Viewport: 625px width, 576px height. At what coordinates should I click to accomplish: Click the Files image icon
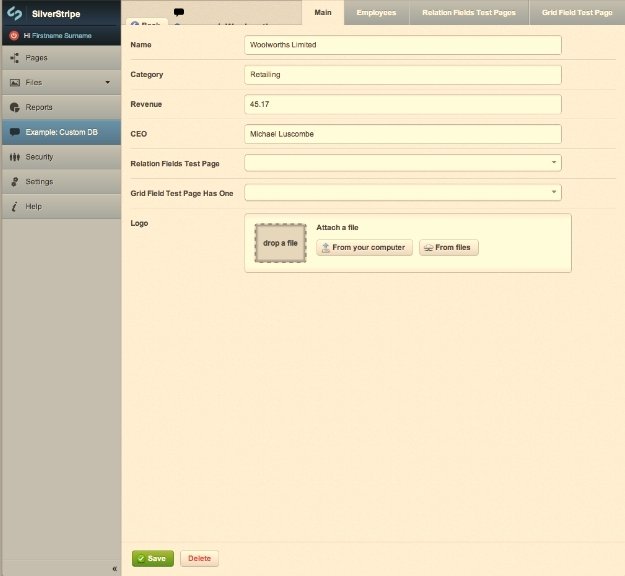[15, 83]
